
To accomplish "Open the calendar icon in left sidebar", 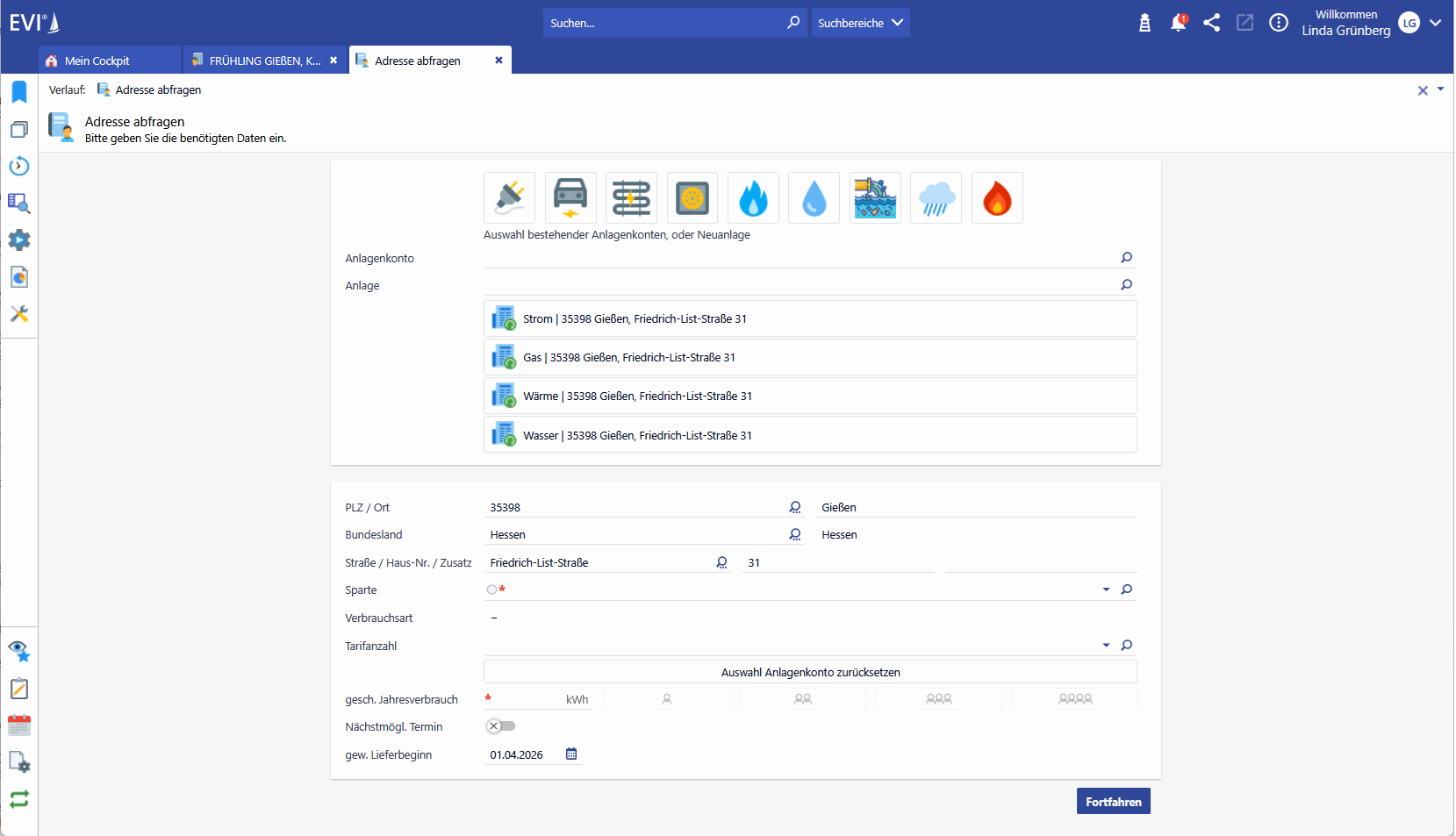I will click(x=19, y=725).
